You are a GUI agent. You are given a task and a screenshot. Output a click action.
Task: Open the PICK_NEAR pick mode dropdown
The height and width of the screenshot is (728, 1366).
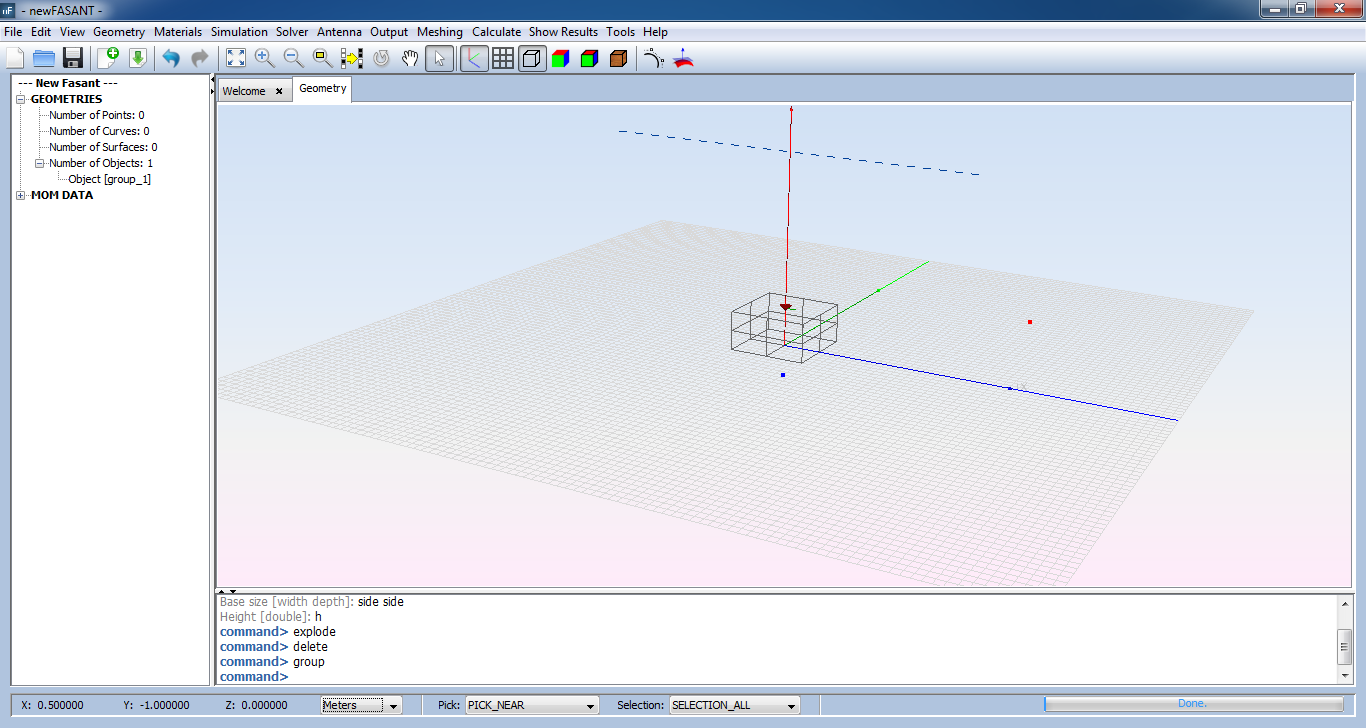tap(531, 705)
